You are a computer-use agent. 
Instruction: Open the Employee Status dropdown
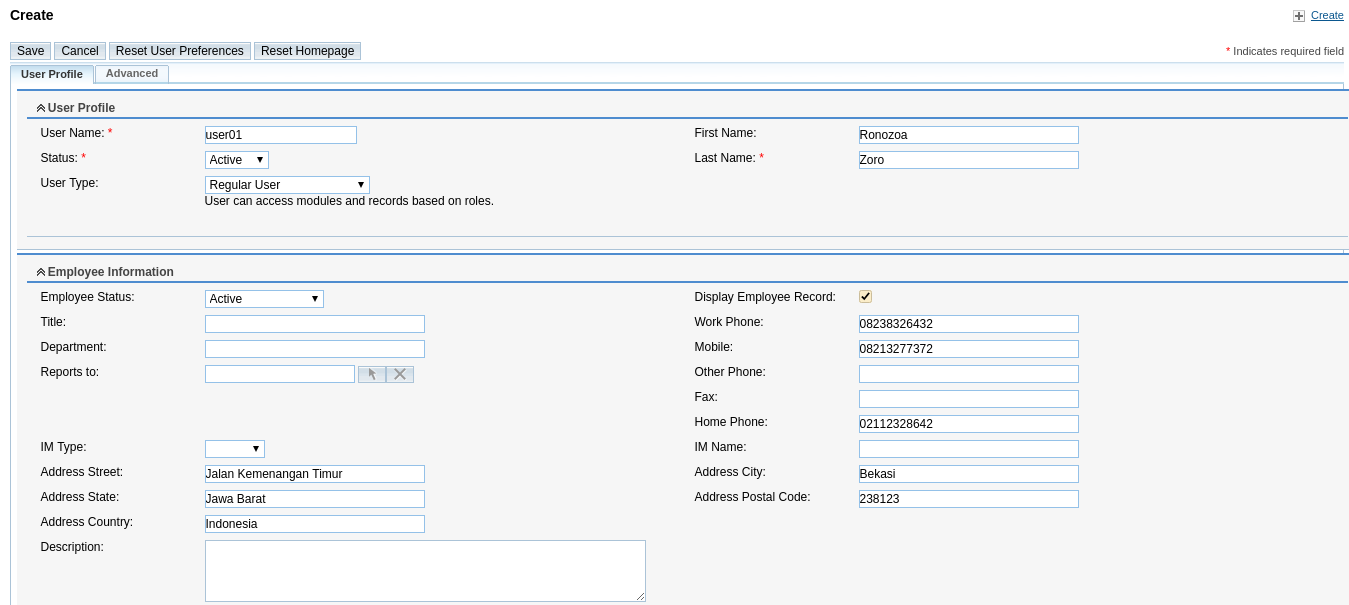(x=264, y=299)
